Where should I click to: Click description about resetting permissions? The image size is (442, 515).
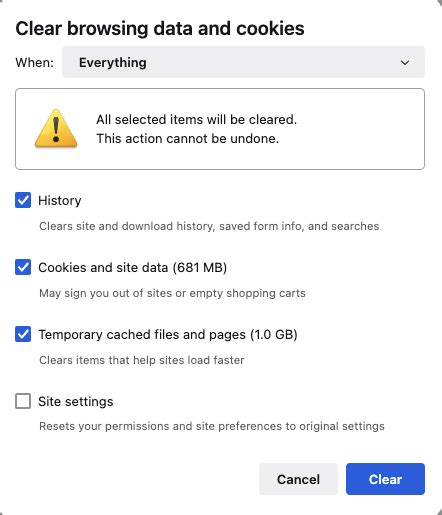(x=212, y=426)
